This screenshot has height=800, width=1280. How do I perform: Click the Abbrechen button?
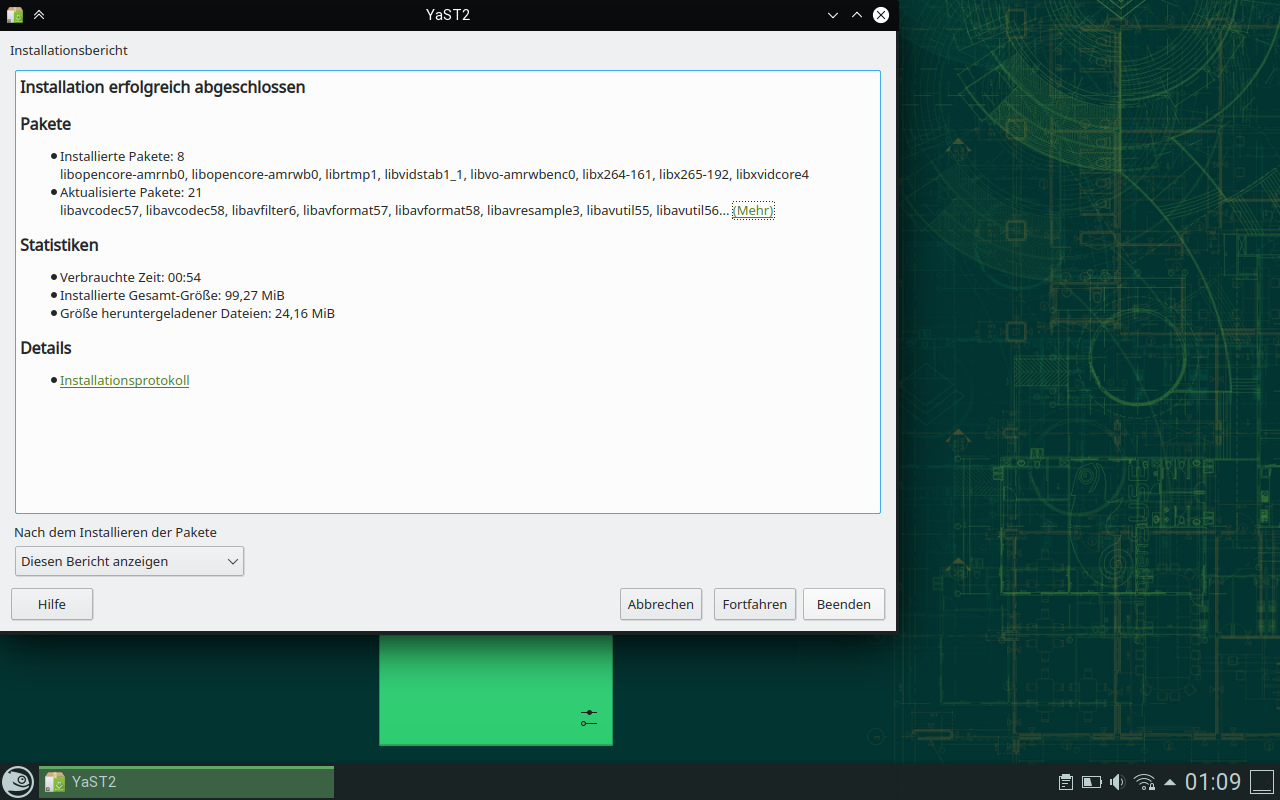point(661,604)
